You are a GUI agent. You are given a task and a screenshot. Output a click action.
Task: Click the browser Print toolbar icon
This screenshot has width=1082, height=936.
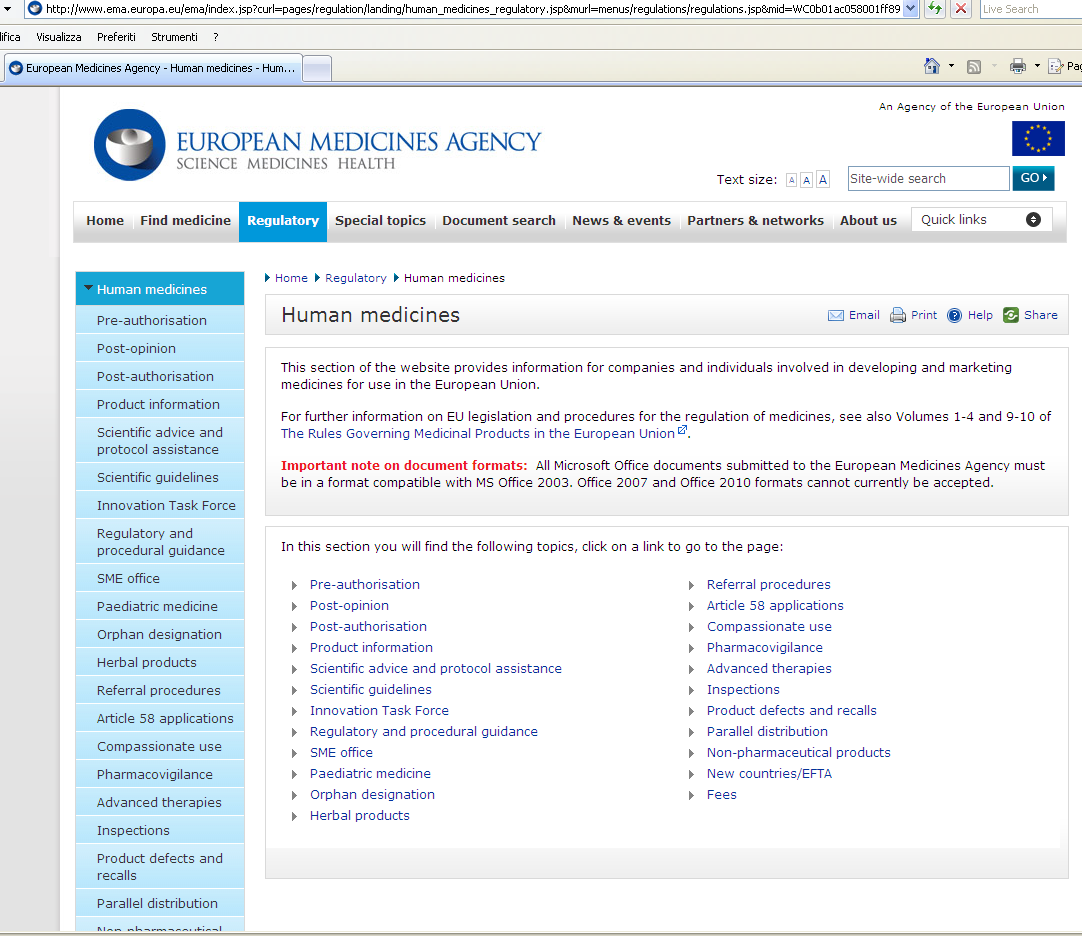point(1018,66)
